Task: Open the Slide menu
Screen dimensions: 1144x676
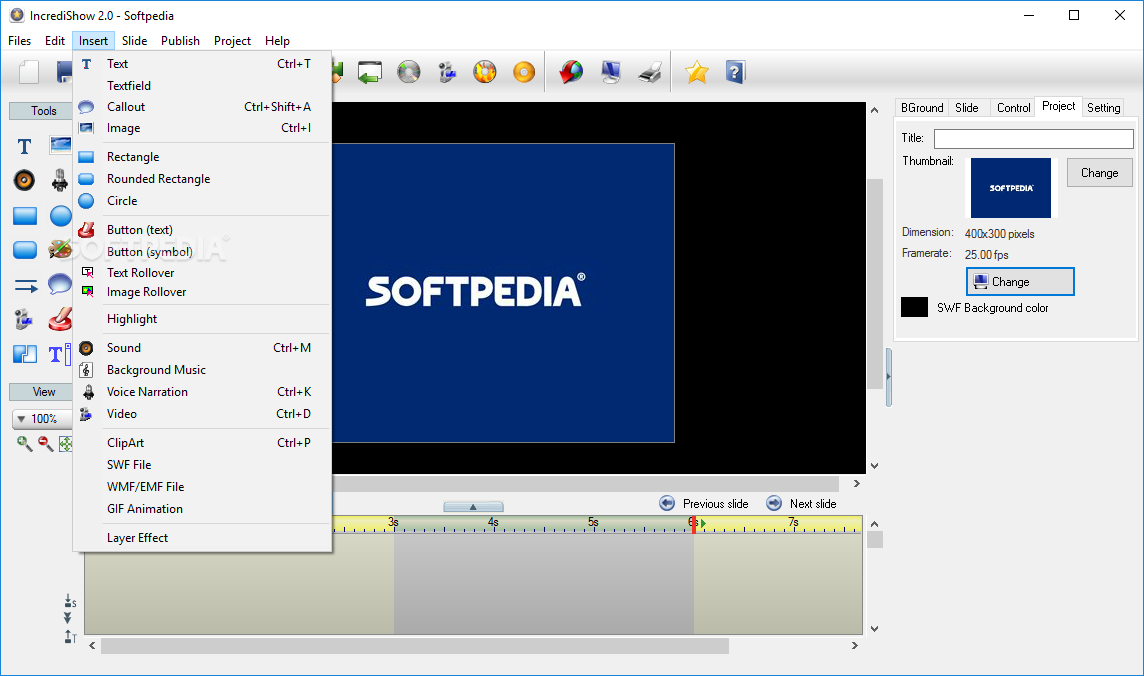Action: [134, 41]
